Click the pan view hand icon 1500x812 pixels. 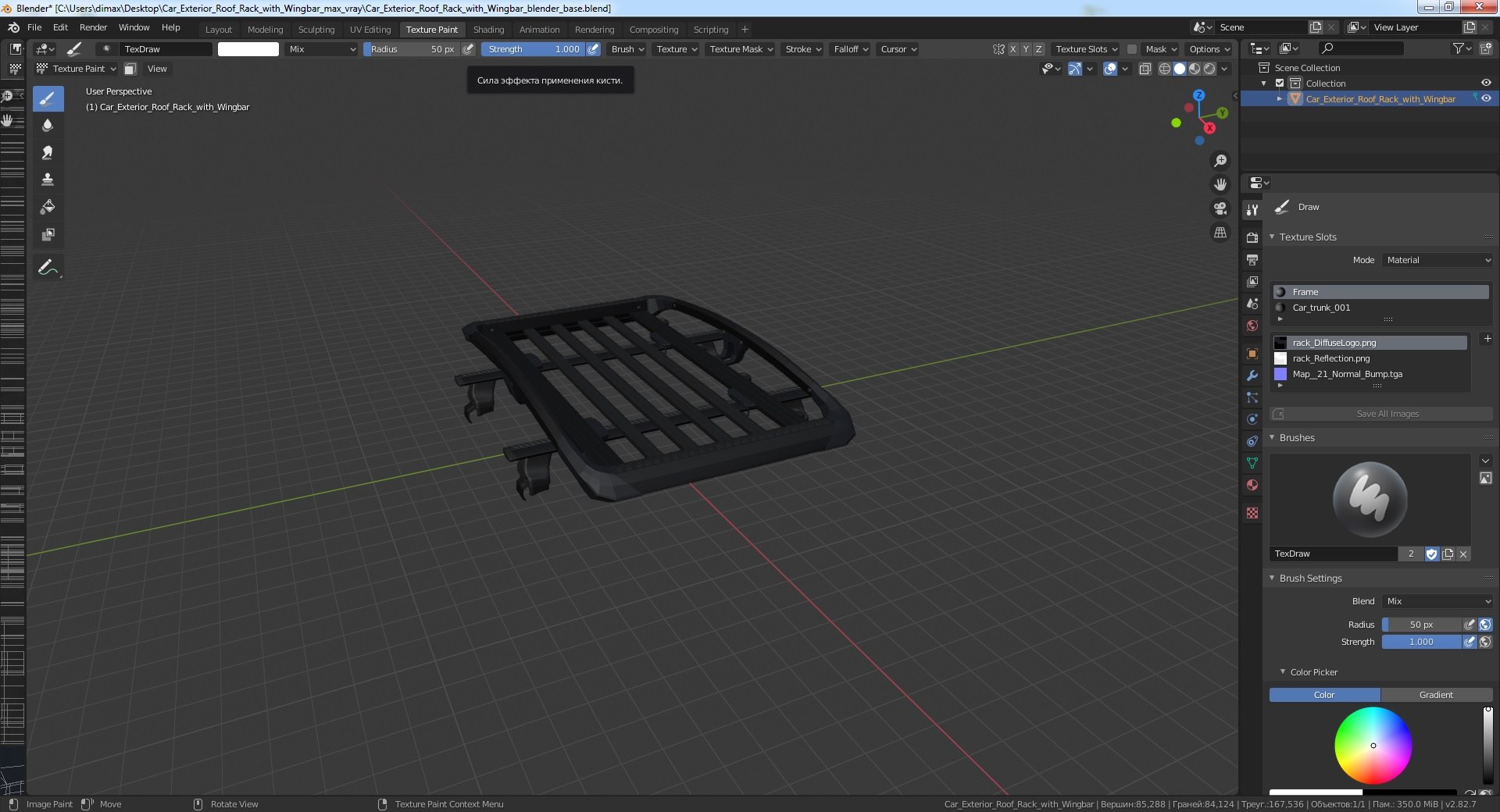click(1220, 185)
